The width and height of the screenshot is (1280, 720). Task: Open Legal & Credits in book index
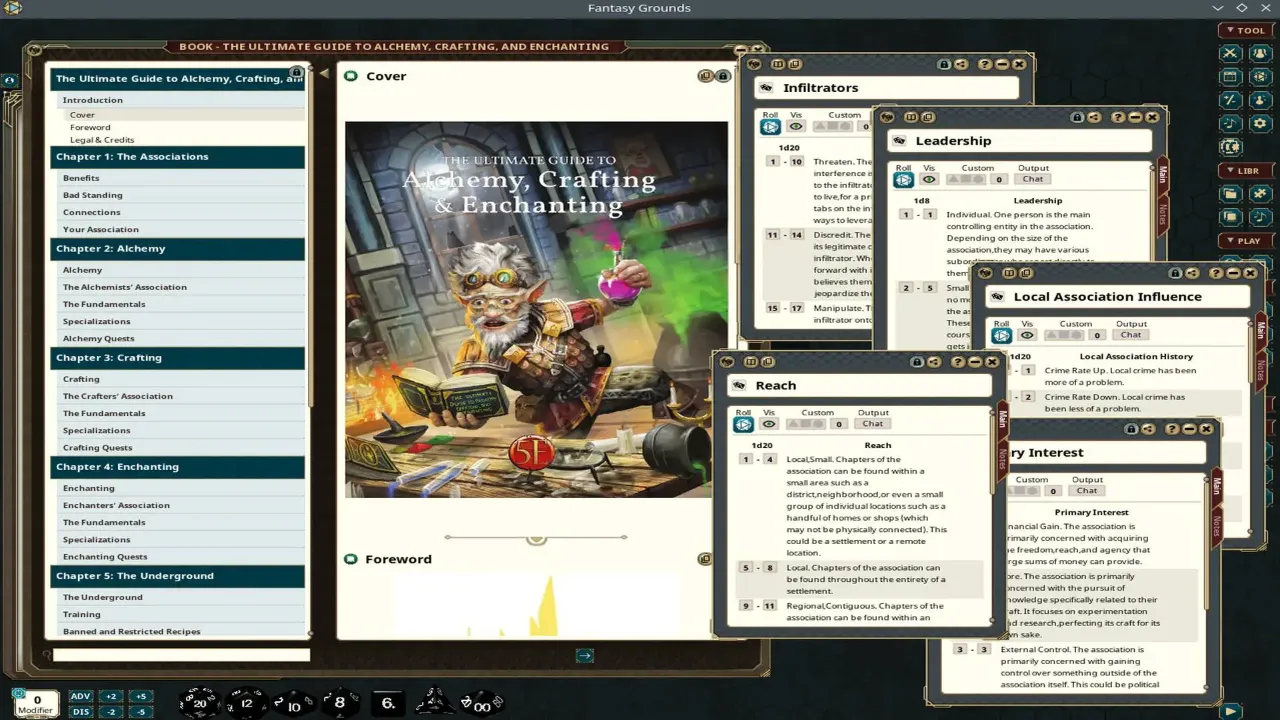(x=102, y=140)
